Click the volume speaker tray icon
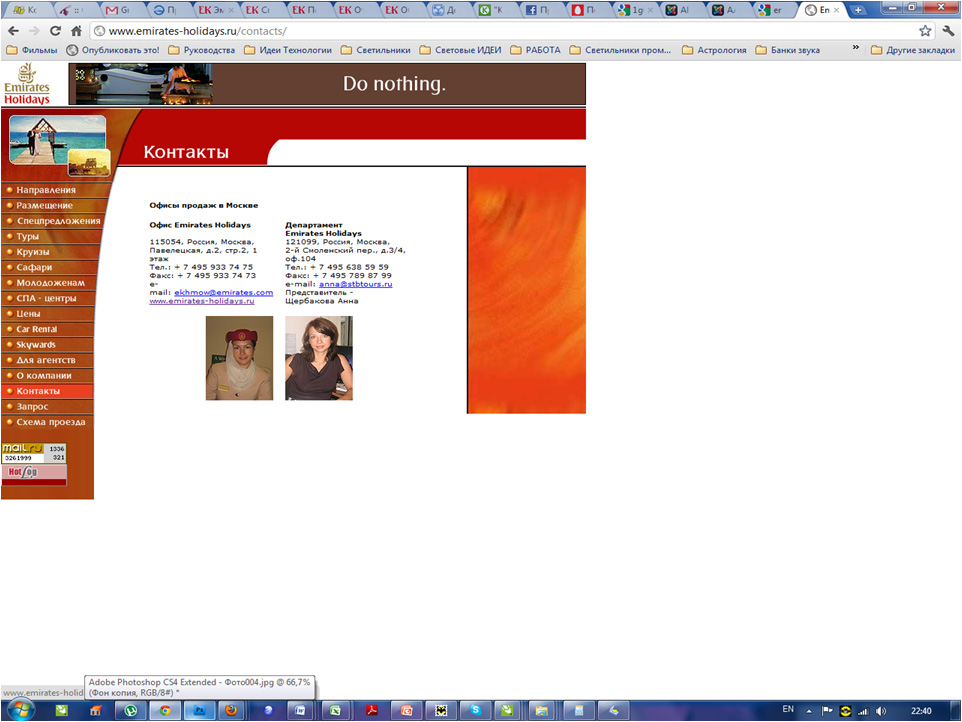The image size is (962, 722). tap(882, 711)
